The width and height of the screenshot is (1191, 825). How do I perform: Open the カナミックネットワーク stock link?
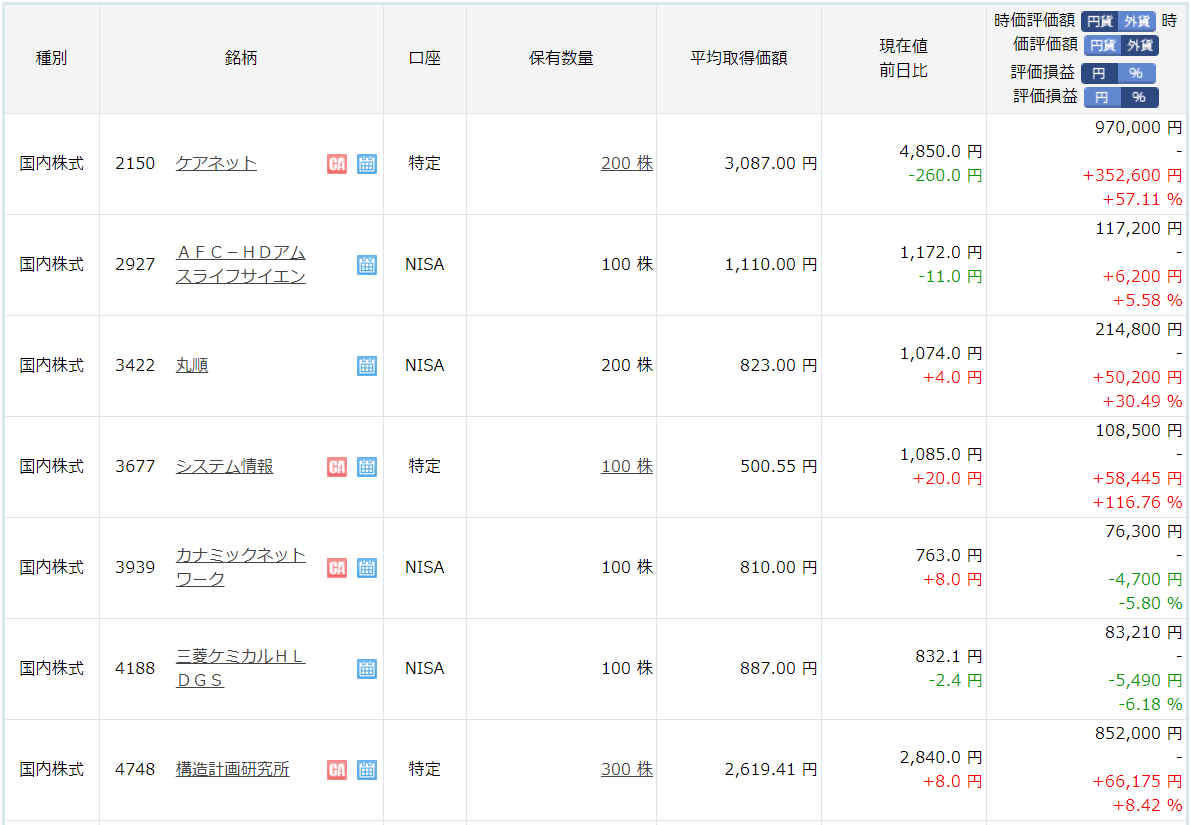pyautogui.click(x=240, y=567)
